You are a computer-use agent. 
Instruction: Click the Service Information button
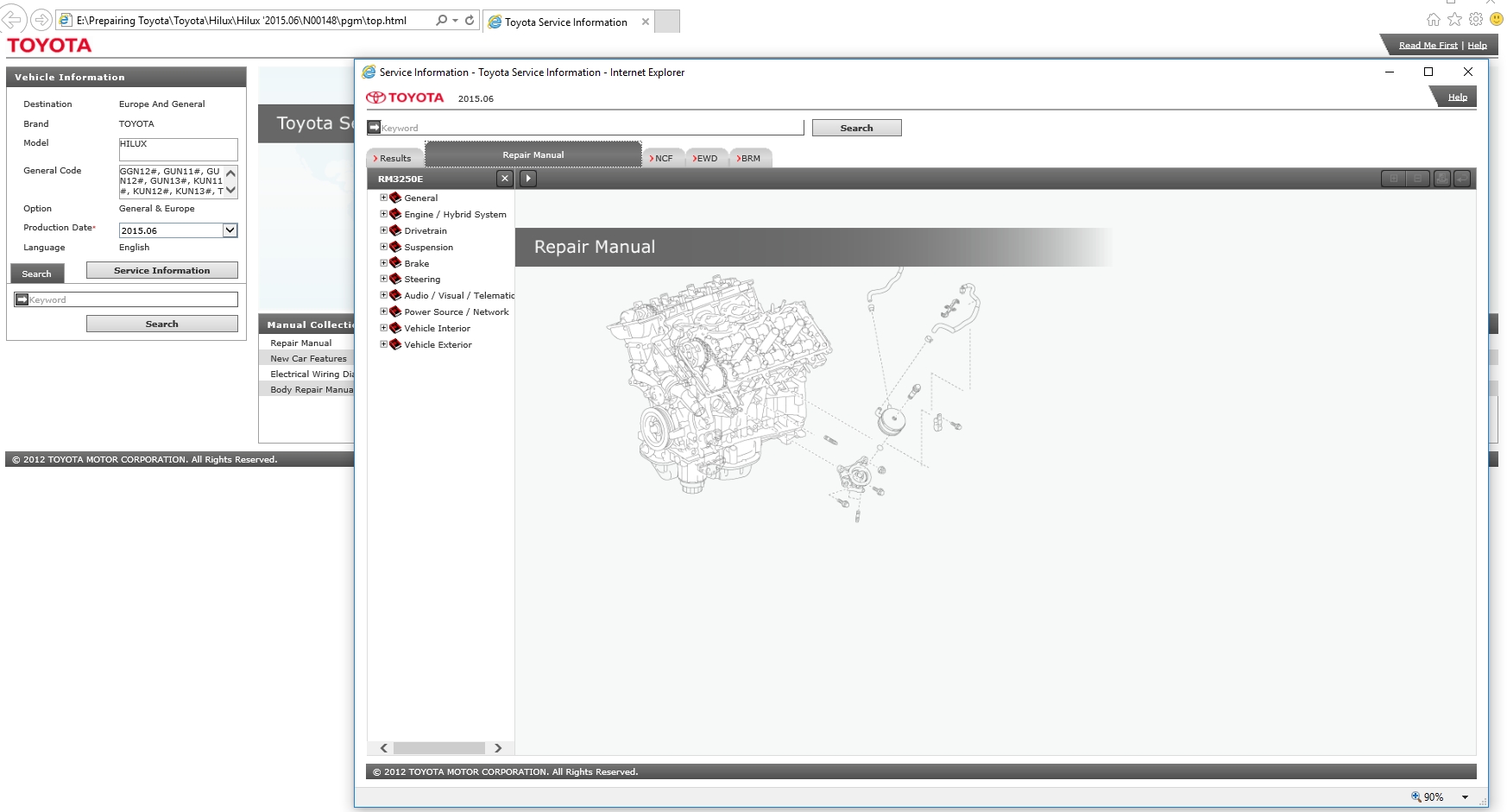click(161, 271)
